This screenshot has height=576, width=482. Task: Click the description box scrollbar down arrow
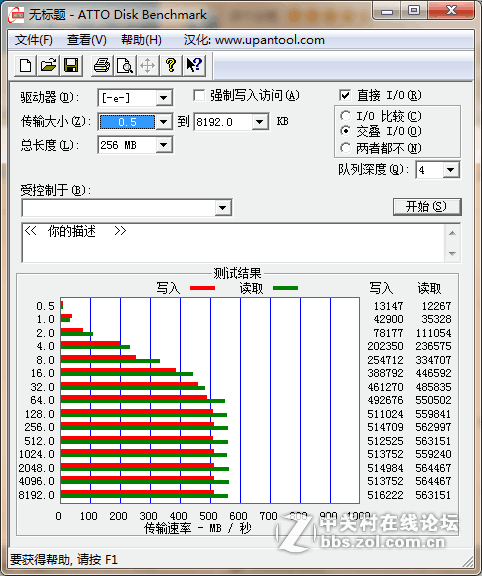tap(453, 253)
